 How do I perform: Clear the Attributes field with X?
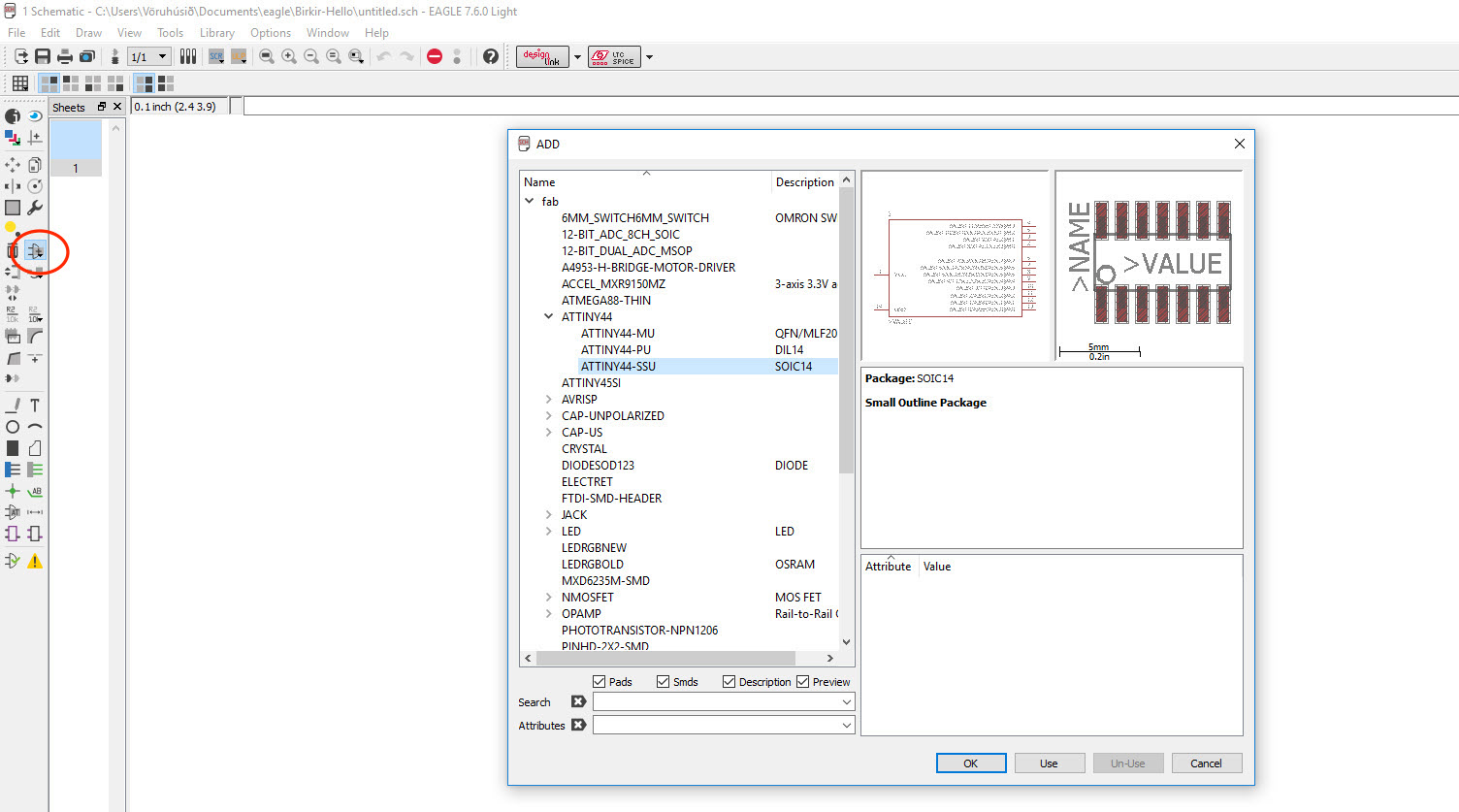578,725
